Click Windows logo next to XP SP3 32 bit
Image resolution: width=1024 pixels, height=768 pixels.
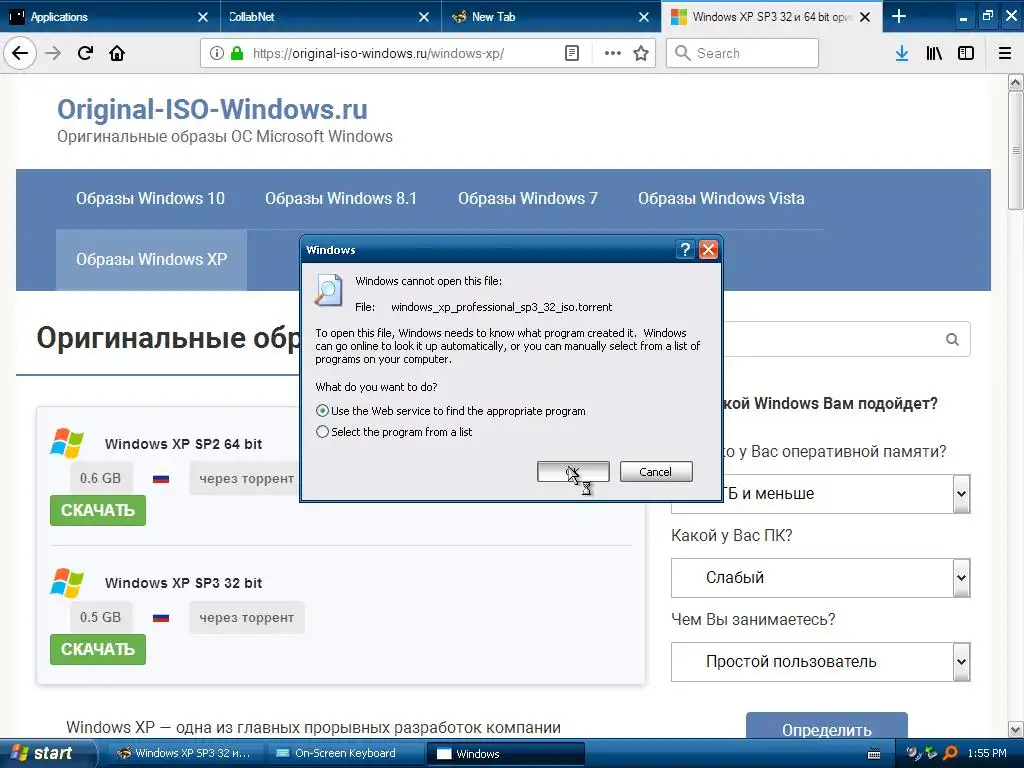point(67,583)
